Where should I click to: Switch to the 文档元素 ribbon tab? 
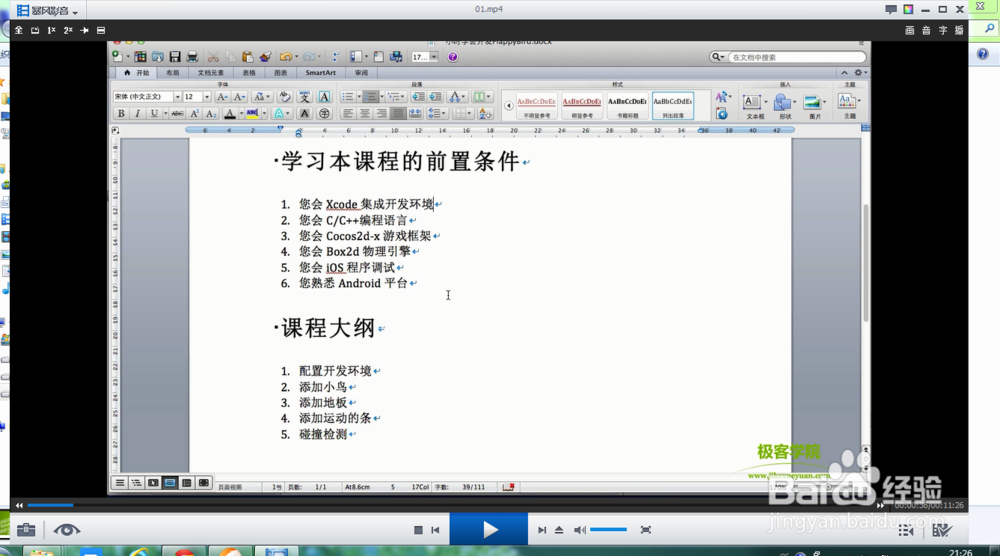point(210,73)
